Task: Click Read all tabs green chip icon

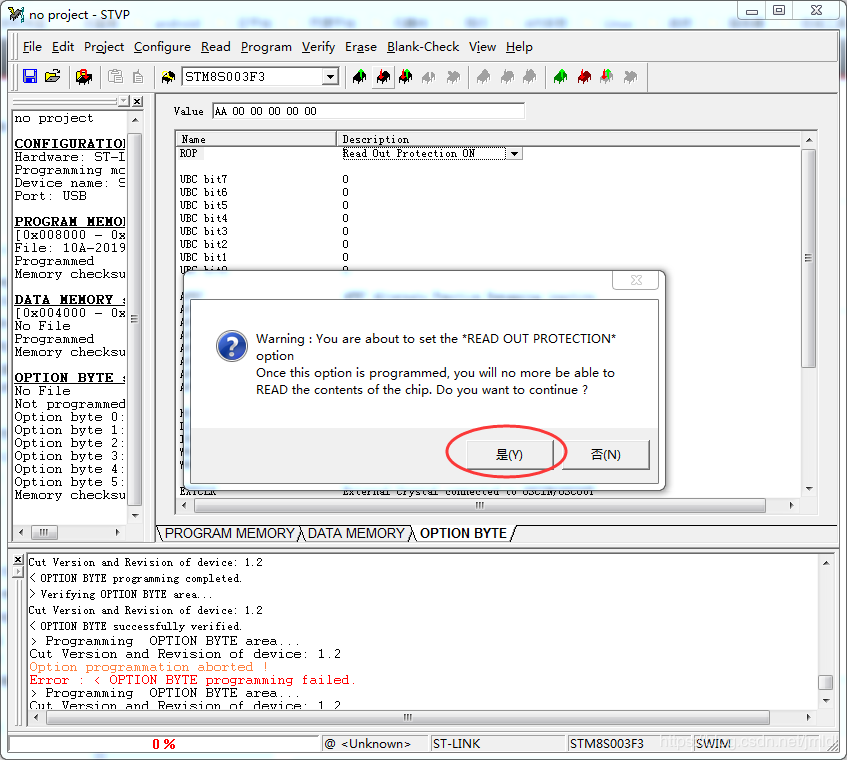Action: tap(561, 77)
